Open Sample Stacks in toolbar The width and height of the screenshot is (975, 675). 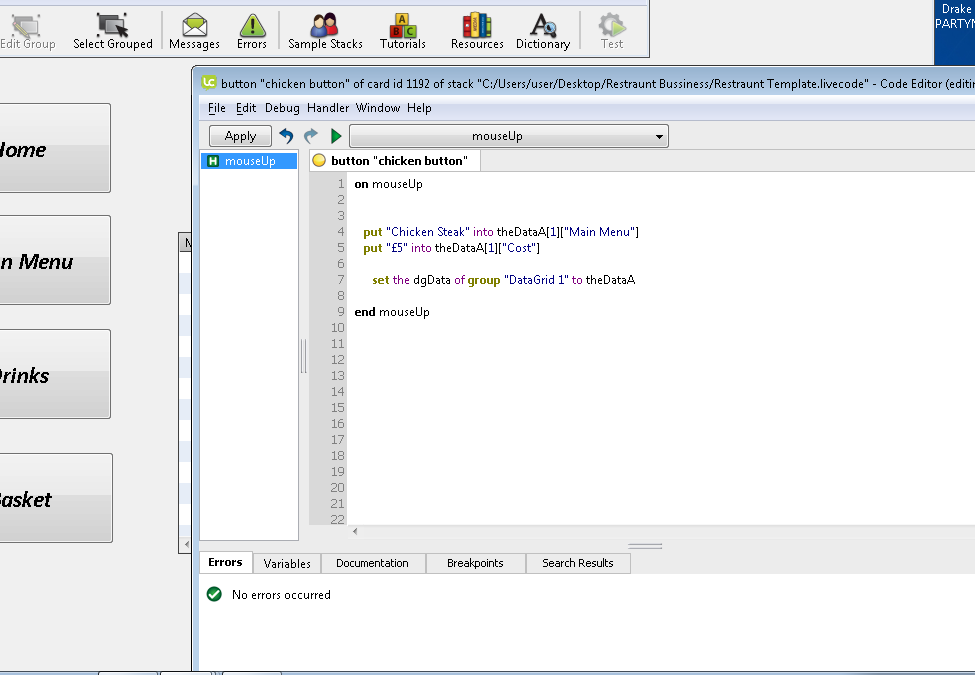[x=325, y=30]
